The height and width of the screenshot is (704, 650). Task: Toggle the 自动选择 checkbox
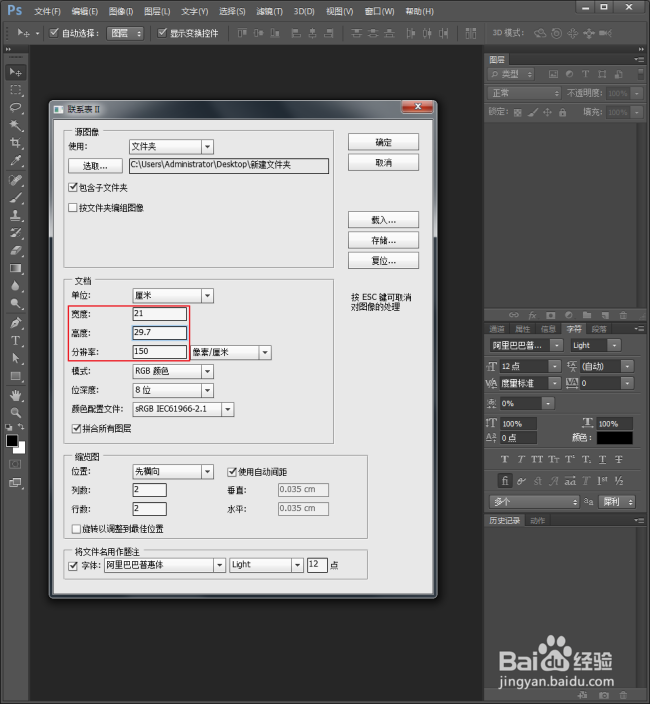[54, 33]
